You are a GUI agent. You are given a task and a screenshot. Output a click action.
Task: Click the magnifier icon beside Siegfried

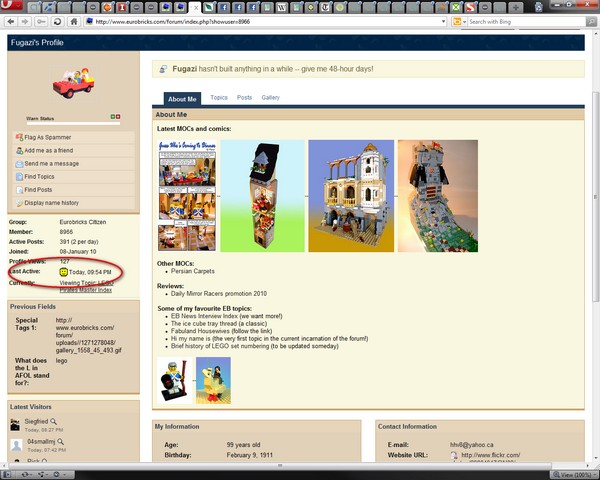(53, 422)
